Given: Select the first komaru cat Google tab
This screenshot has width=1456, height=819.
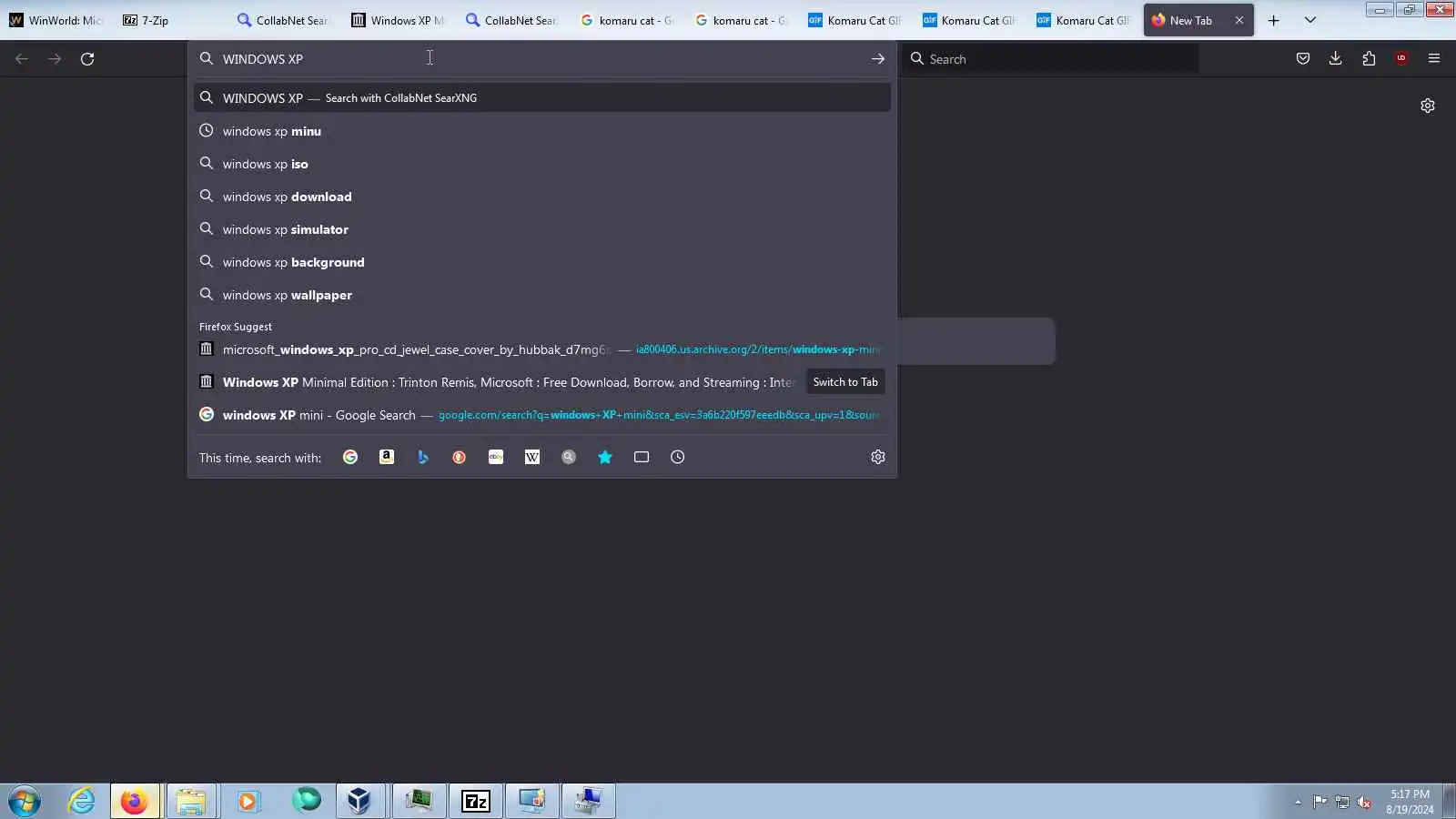Looking at the screenshot, I should point(628,20).
